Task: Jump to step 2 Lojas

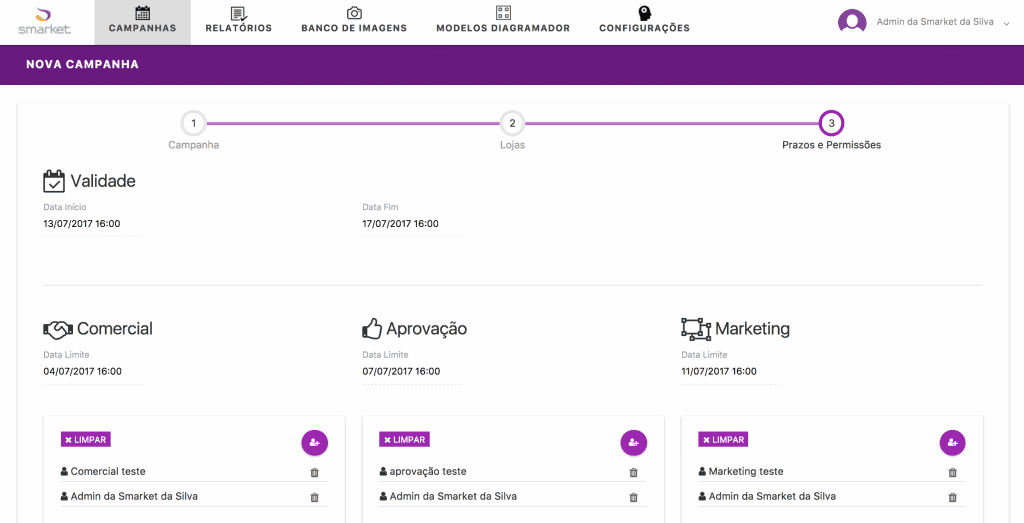Action: click(512, 124)
